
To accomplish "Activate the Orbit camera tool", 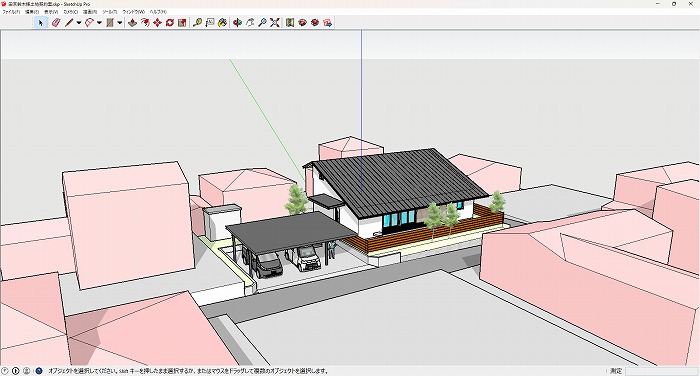I will 238,23.
